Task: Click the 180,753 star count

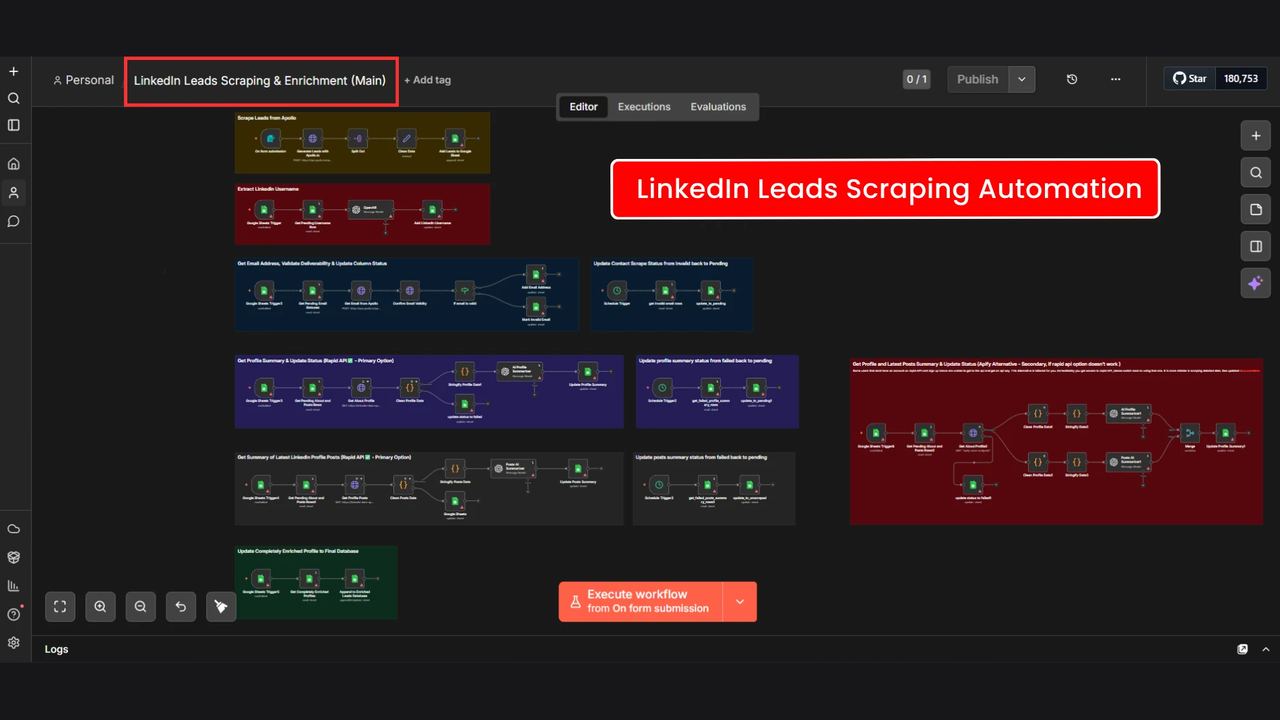Action: coord(1241,79)
